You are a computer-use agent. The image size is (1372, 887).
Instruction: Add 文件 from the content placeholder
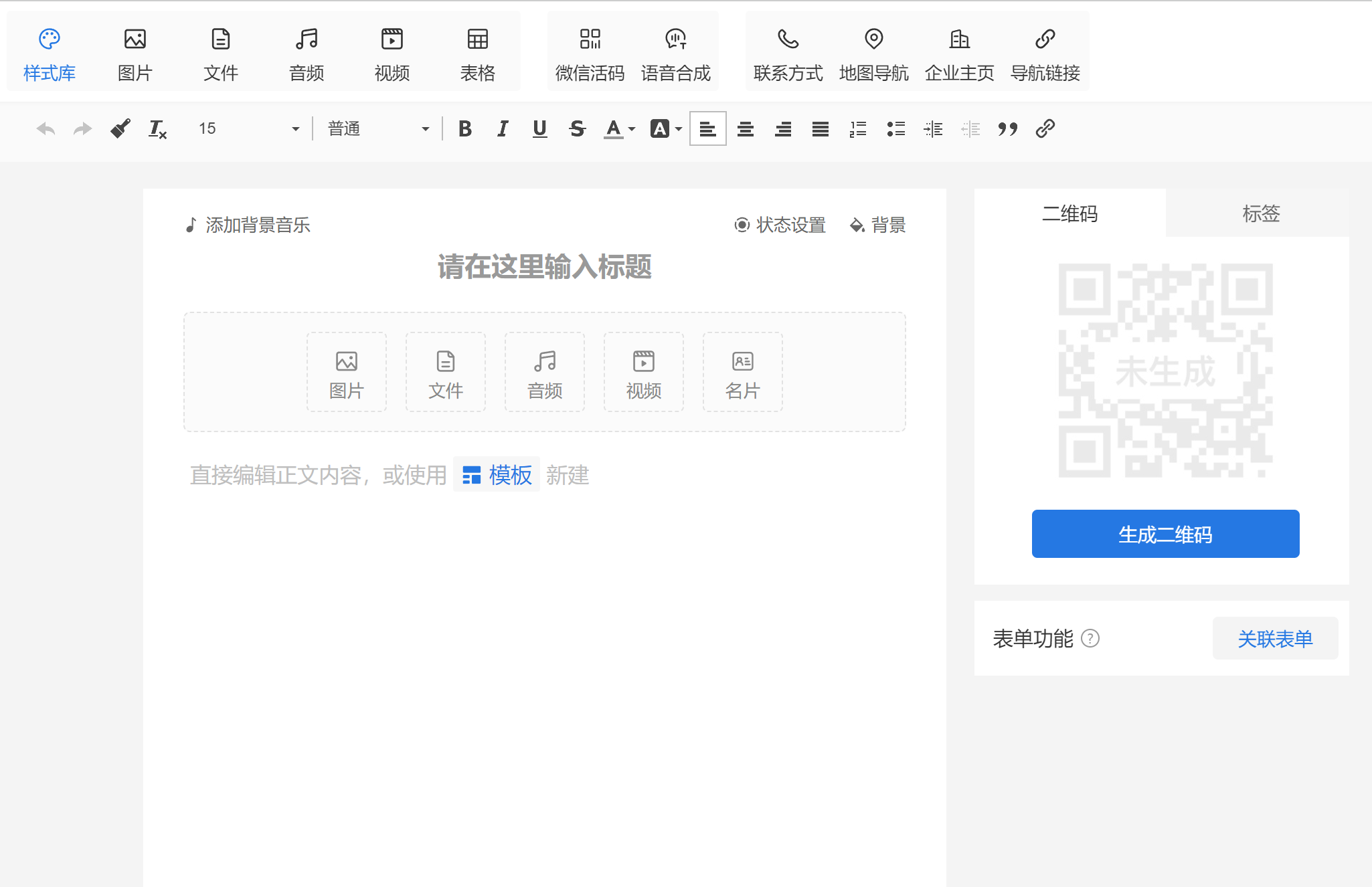(446, 372)
